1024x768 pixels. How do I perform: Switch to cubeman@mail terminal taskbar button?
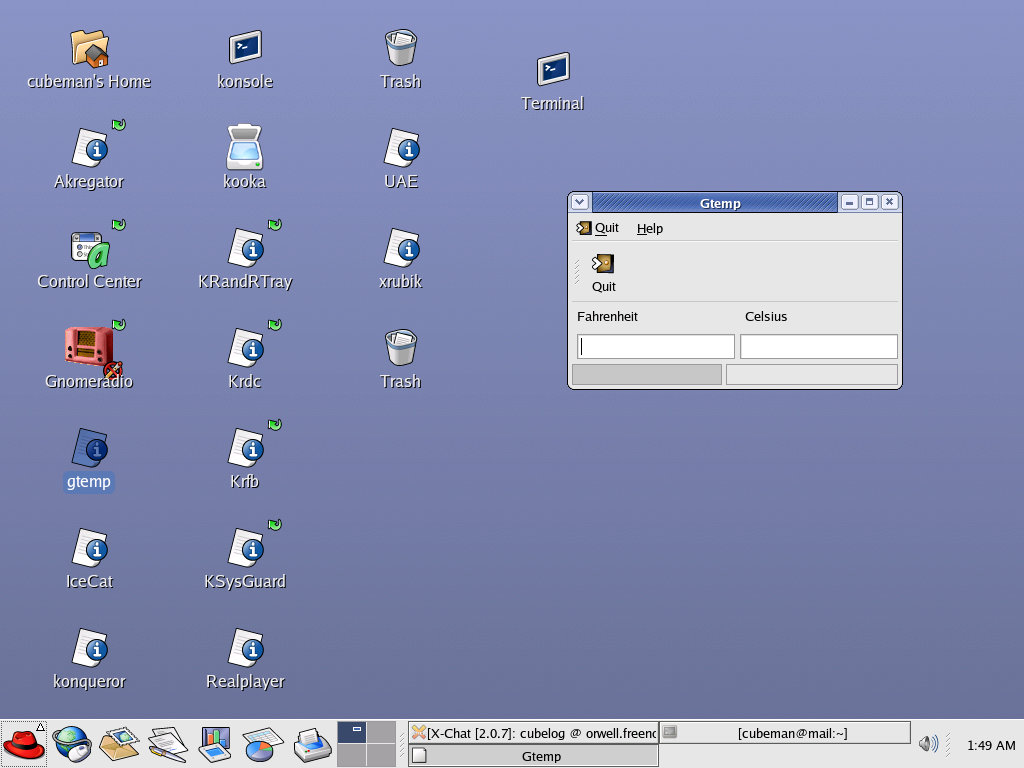pos(785,733)
